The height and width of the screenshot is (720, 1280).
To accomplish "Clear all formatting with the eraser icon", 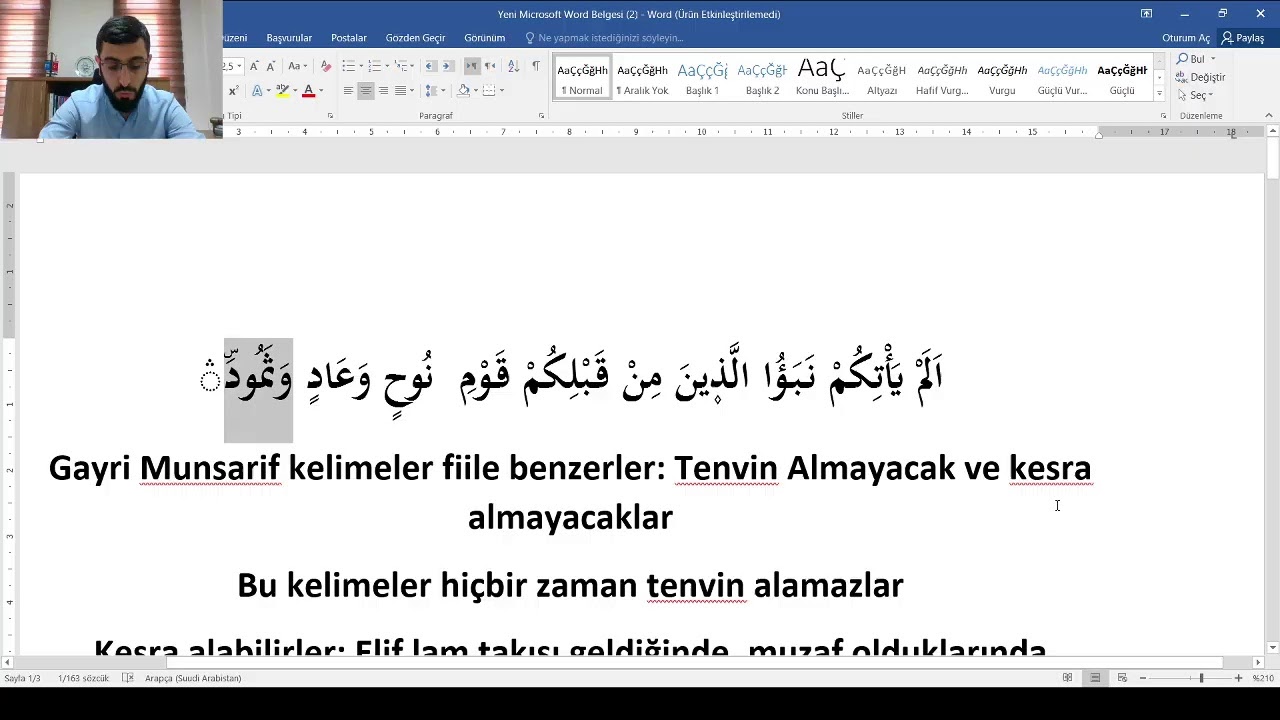I will 325,66.
